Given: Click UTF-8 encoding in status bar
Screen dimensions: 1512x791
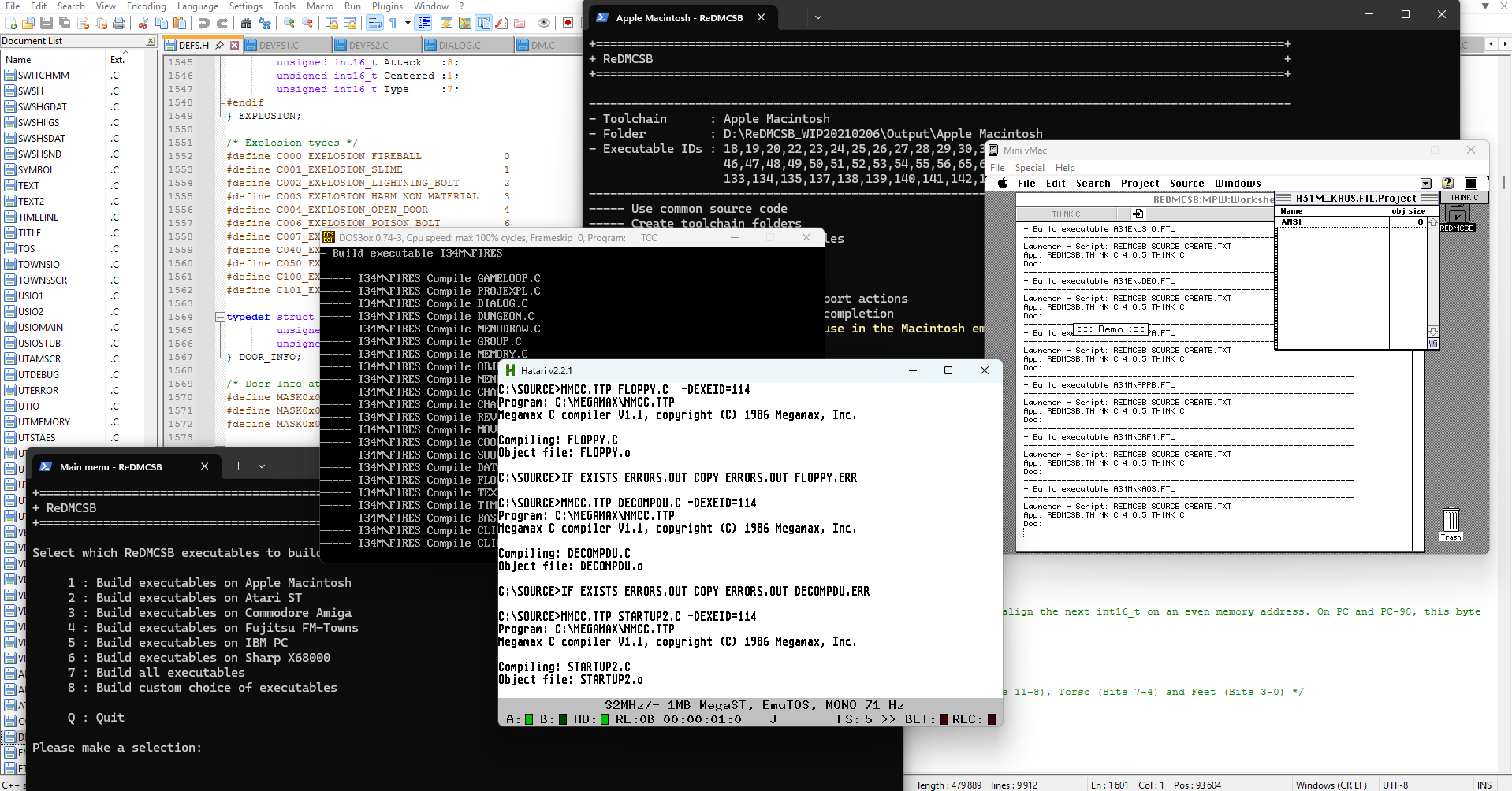Looking at the screenshot, I should 1395,785.
